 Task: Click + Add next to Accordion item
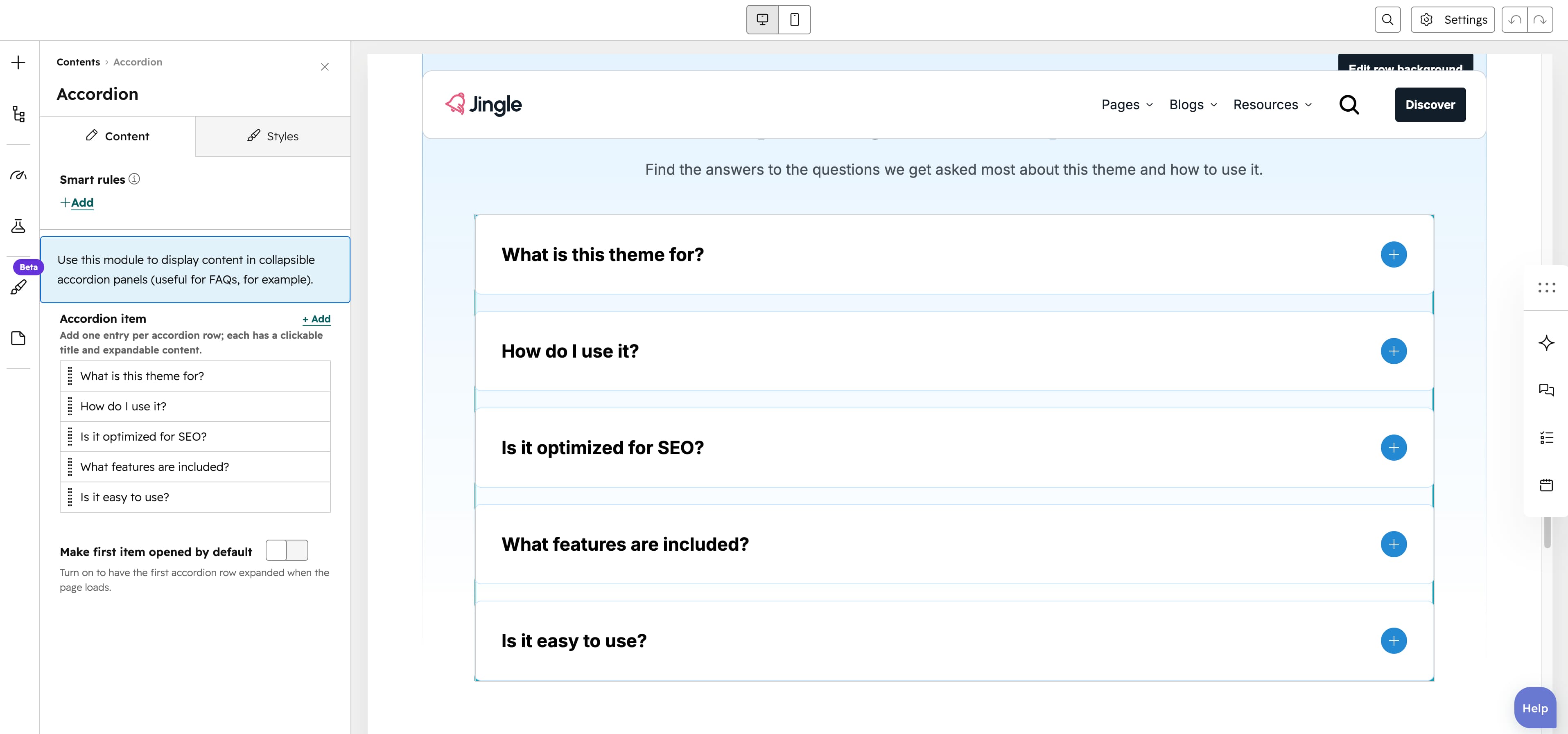pyautogui.click(x=316, y=319)
